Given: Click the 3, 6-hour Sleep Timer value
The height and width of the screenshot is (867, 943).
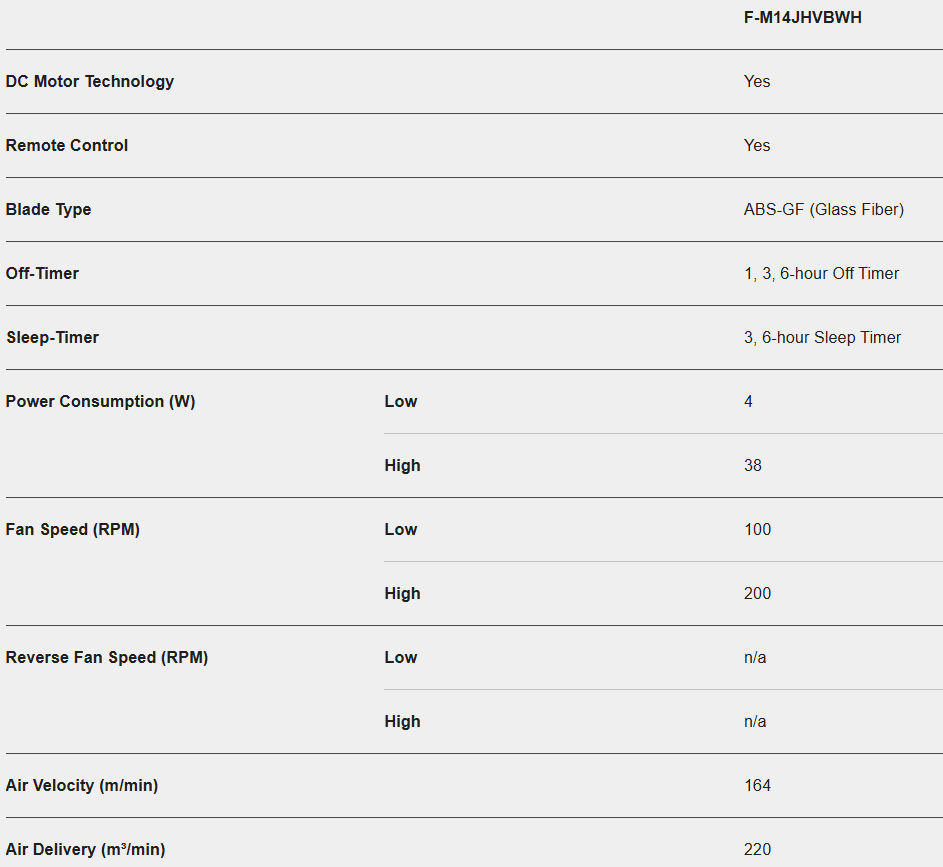Looking at the screenshot, I should pyautogui.click(x=822, y=337).
